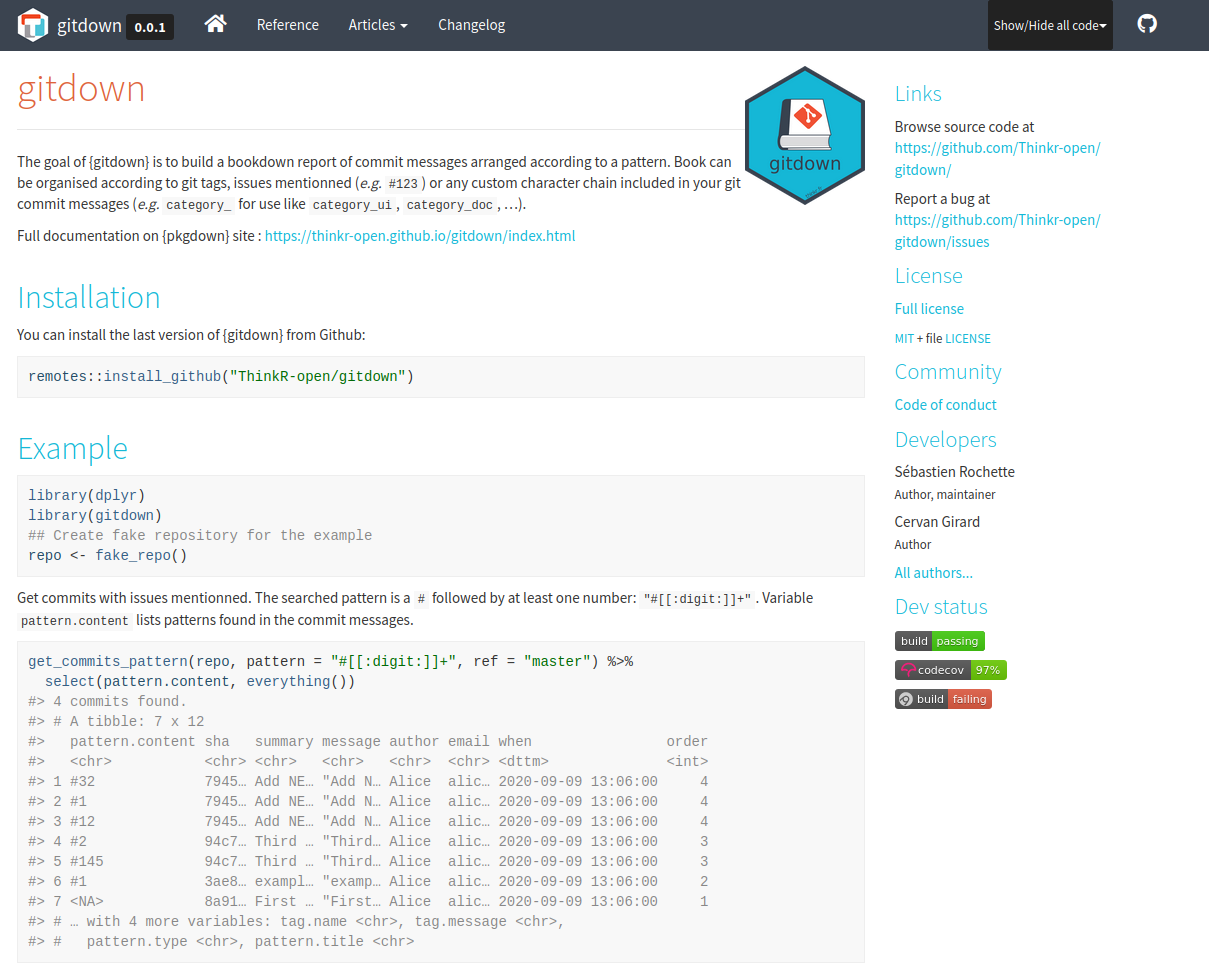
Task: Click the Installation heading
Action: point(89,298)
